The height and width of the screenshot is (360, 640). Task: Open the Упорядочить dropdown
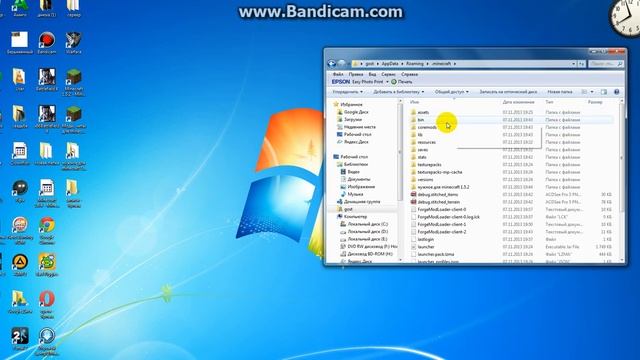coord(347,92)
